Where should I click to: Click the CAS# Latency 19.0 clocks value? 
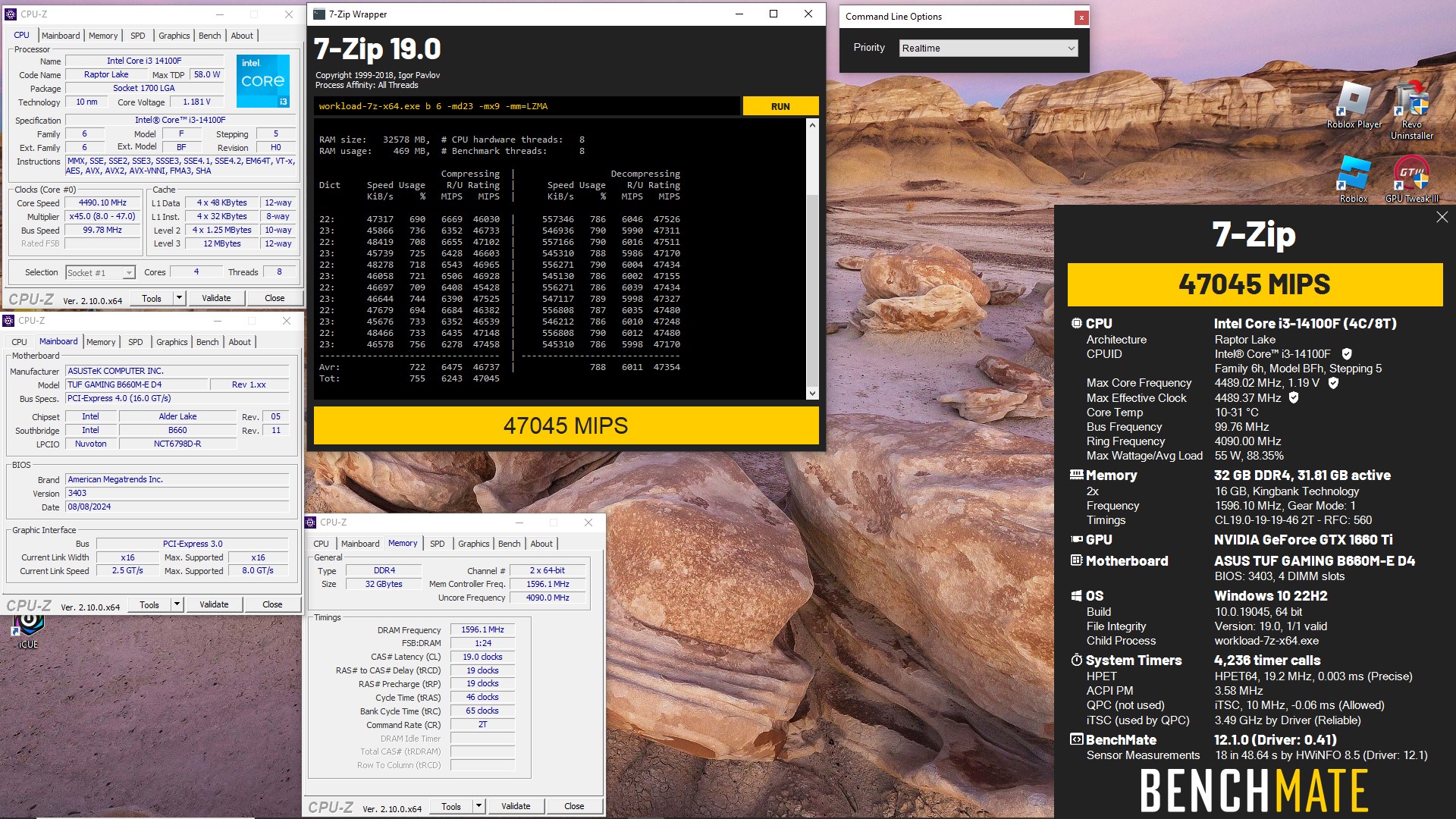click(483, 657)
